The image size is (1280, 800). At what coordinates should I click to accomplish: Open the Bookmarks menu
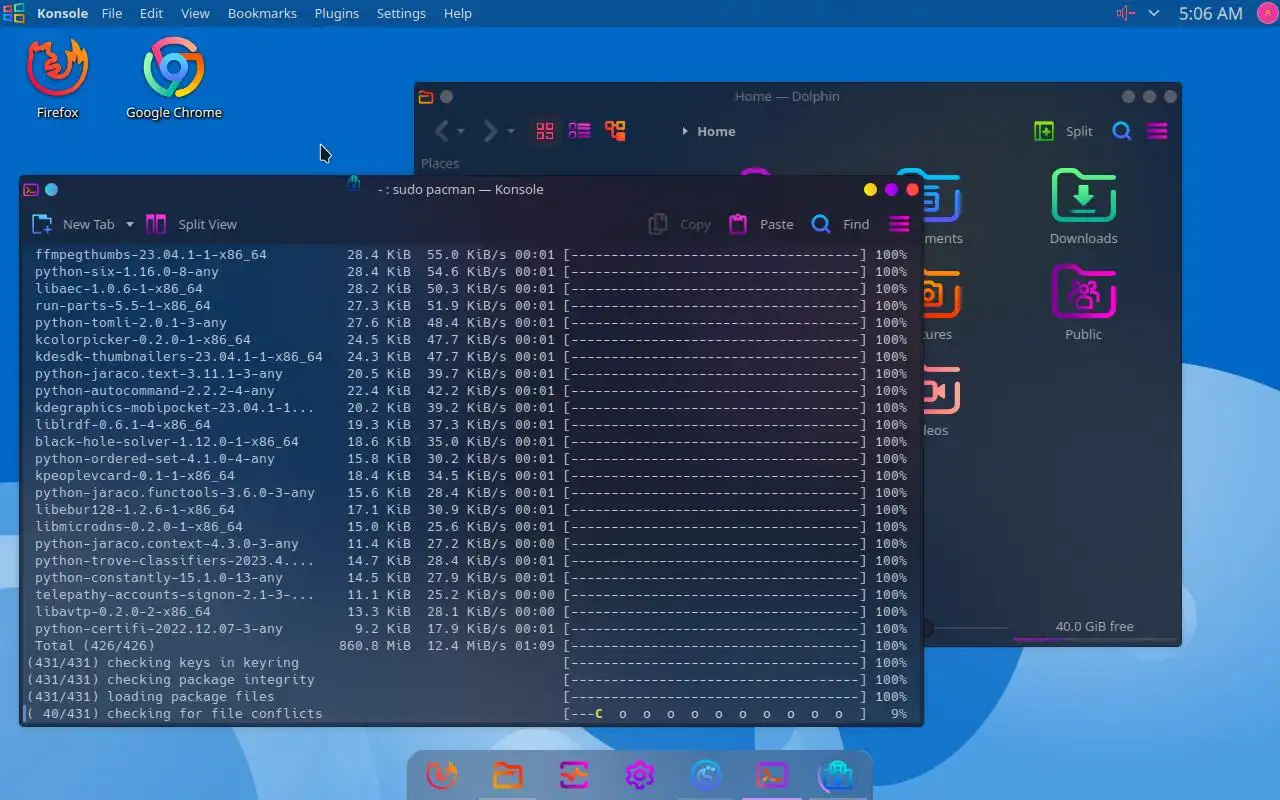(262, 13)
